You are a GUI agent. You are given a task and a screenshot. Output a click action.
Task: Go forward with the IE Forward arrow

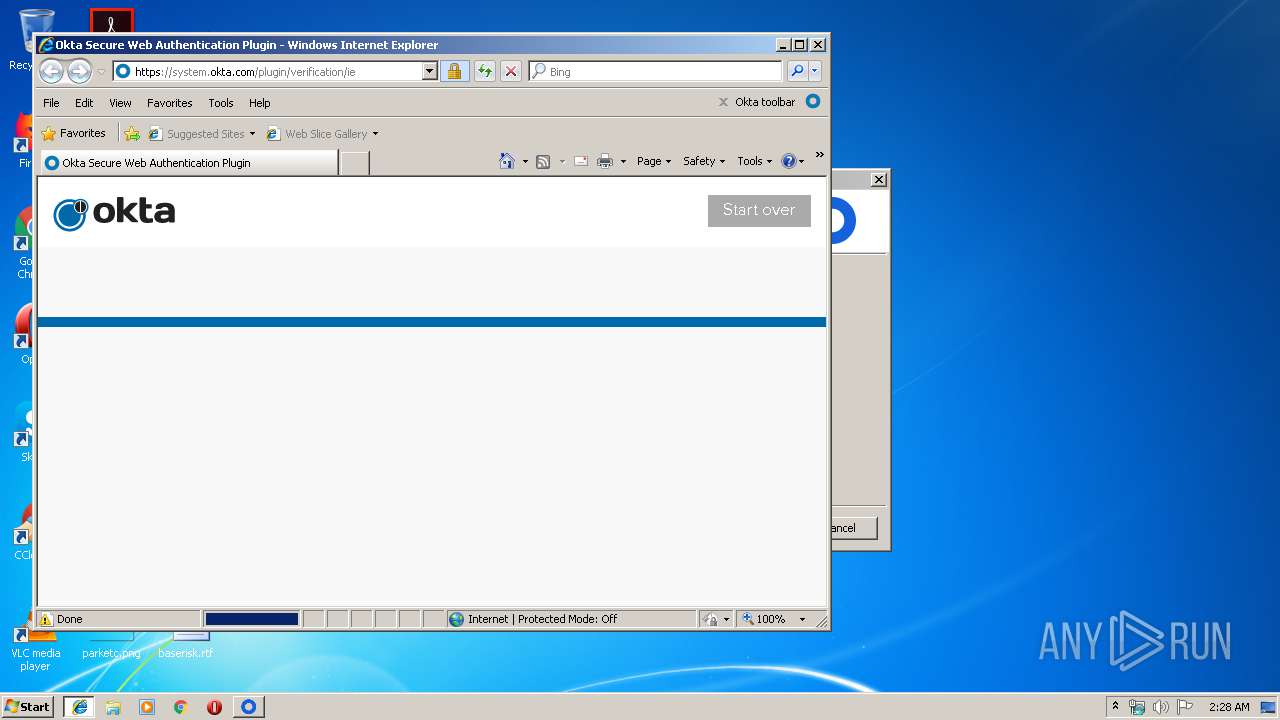(79, 71)
